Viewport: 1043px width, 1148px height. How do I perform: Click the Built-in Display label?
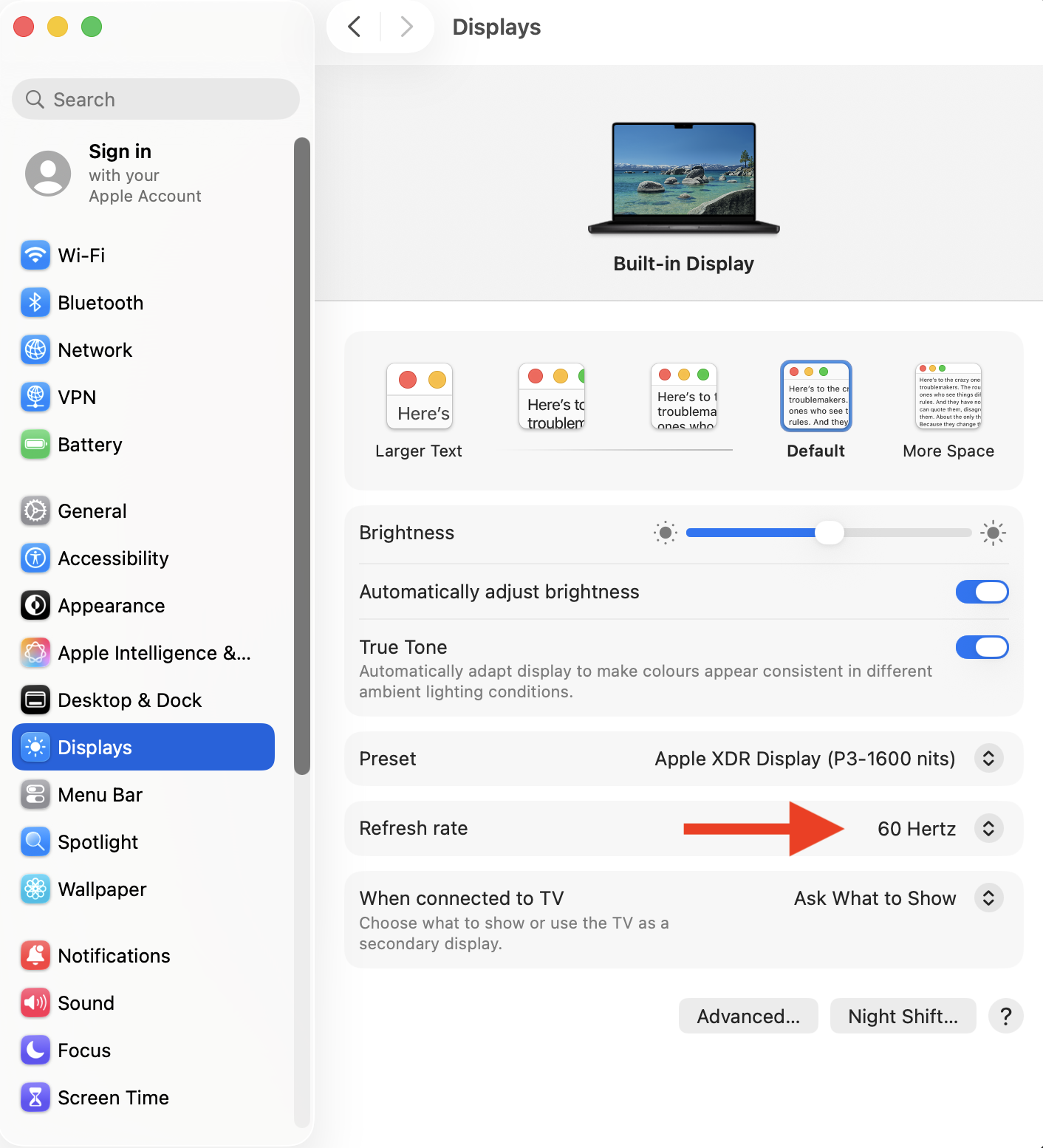pyautogui.click(x=684, y=264)
